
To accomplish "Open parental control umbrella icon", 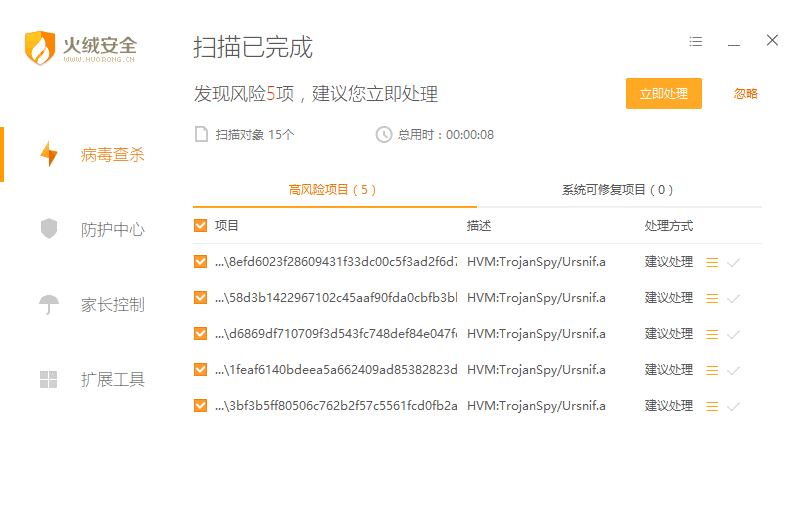I will pos(48,304).
